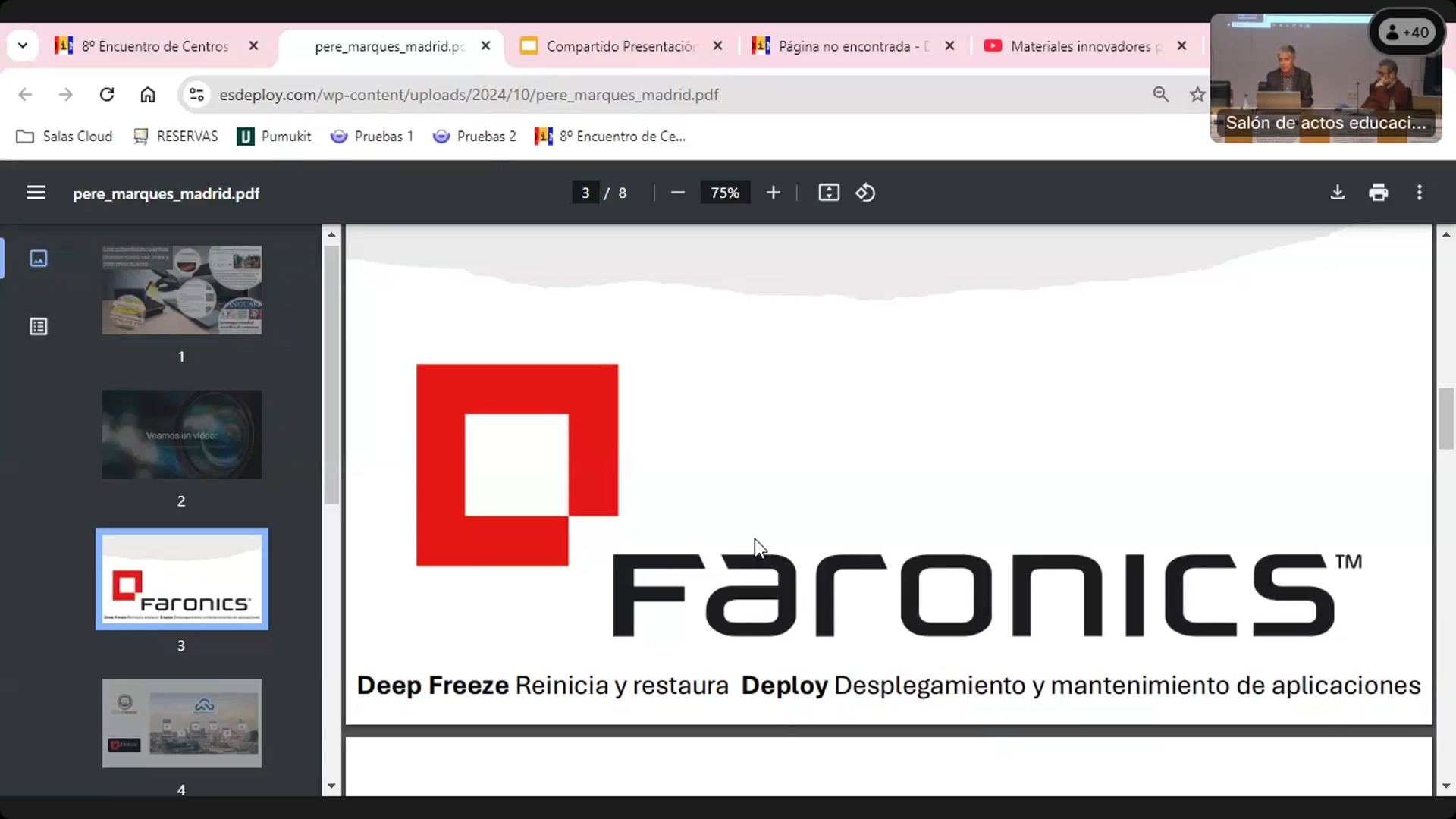
Task: Close the Compartido Presentación tab
Action: 718,46
